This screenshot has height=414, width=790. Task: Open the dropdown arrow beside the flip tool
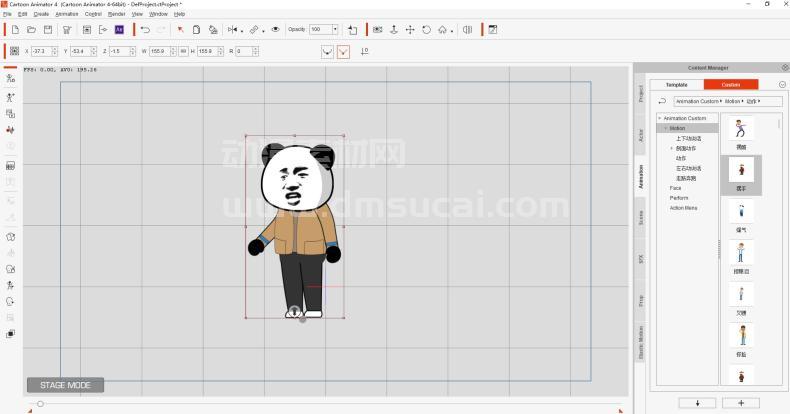point(242,32)
